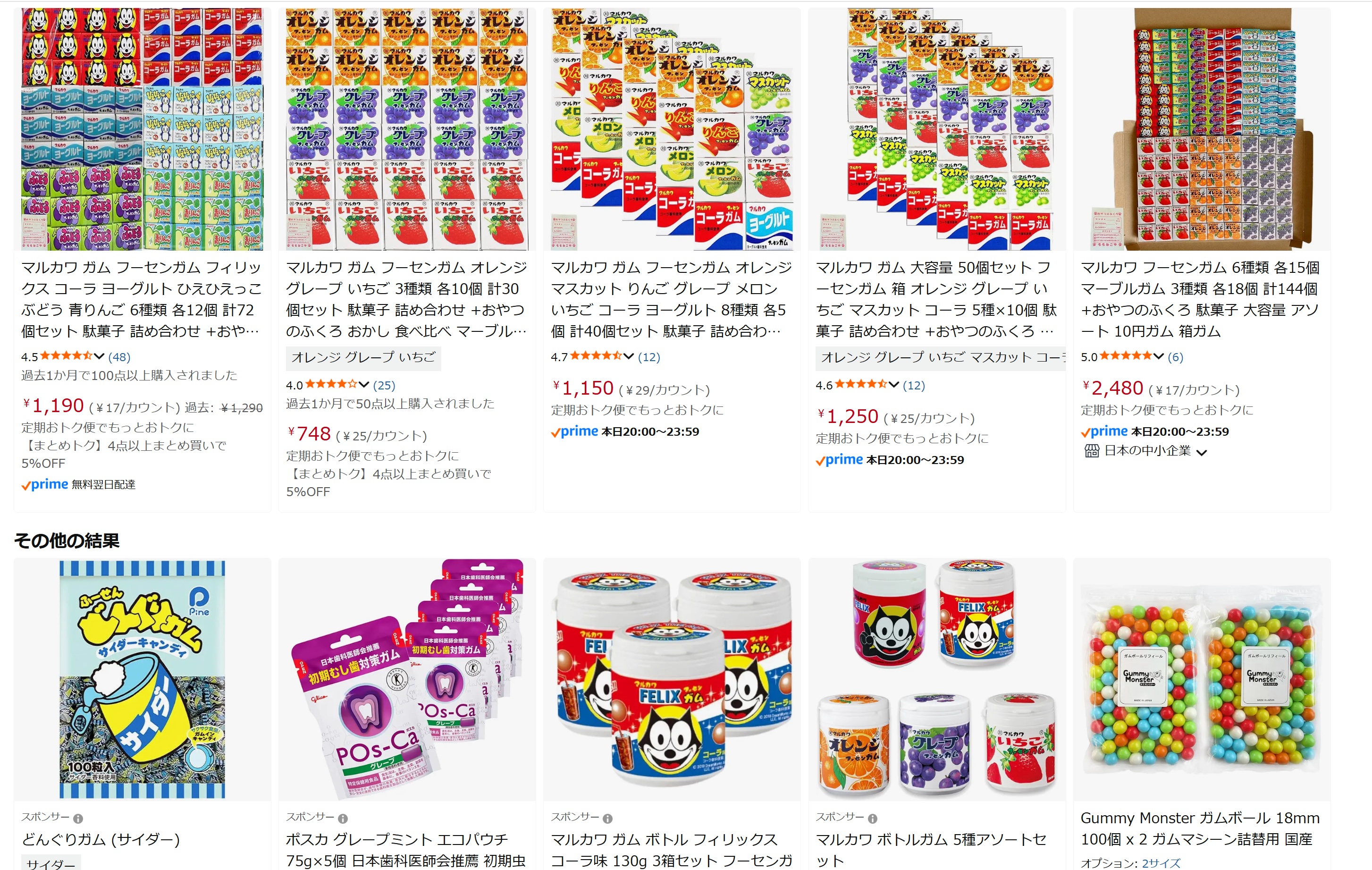Click prime logo on ¥1,250 listing
Screen dimensions: 1372x870
839,460
